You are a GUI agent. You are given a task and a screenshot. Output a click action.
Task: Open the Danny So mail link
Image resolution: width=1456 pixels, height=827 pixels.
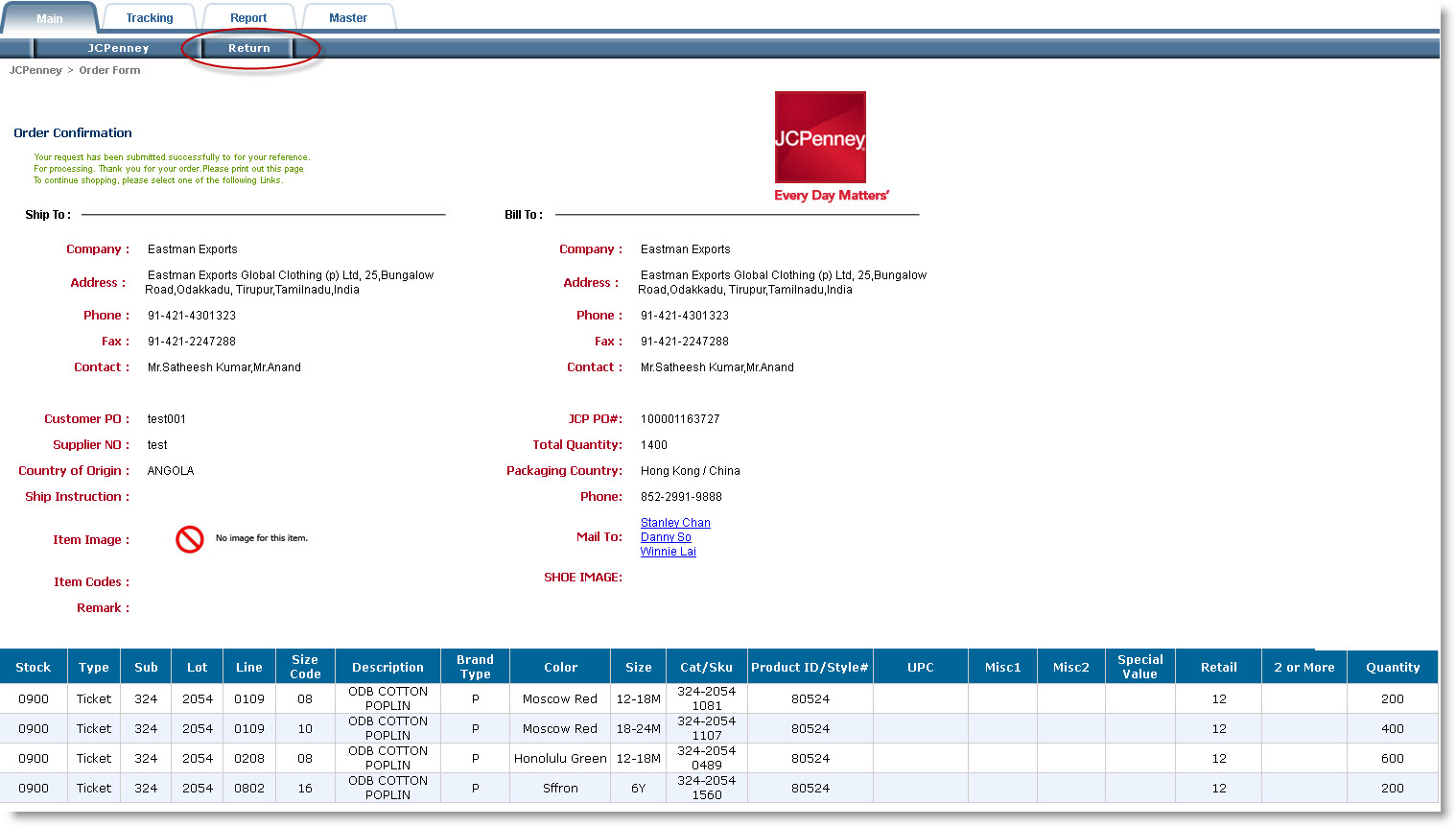666,537
